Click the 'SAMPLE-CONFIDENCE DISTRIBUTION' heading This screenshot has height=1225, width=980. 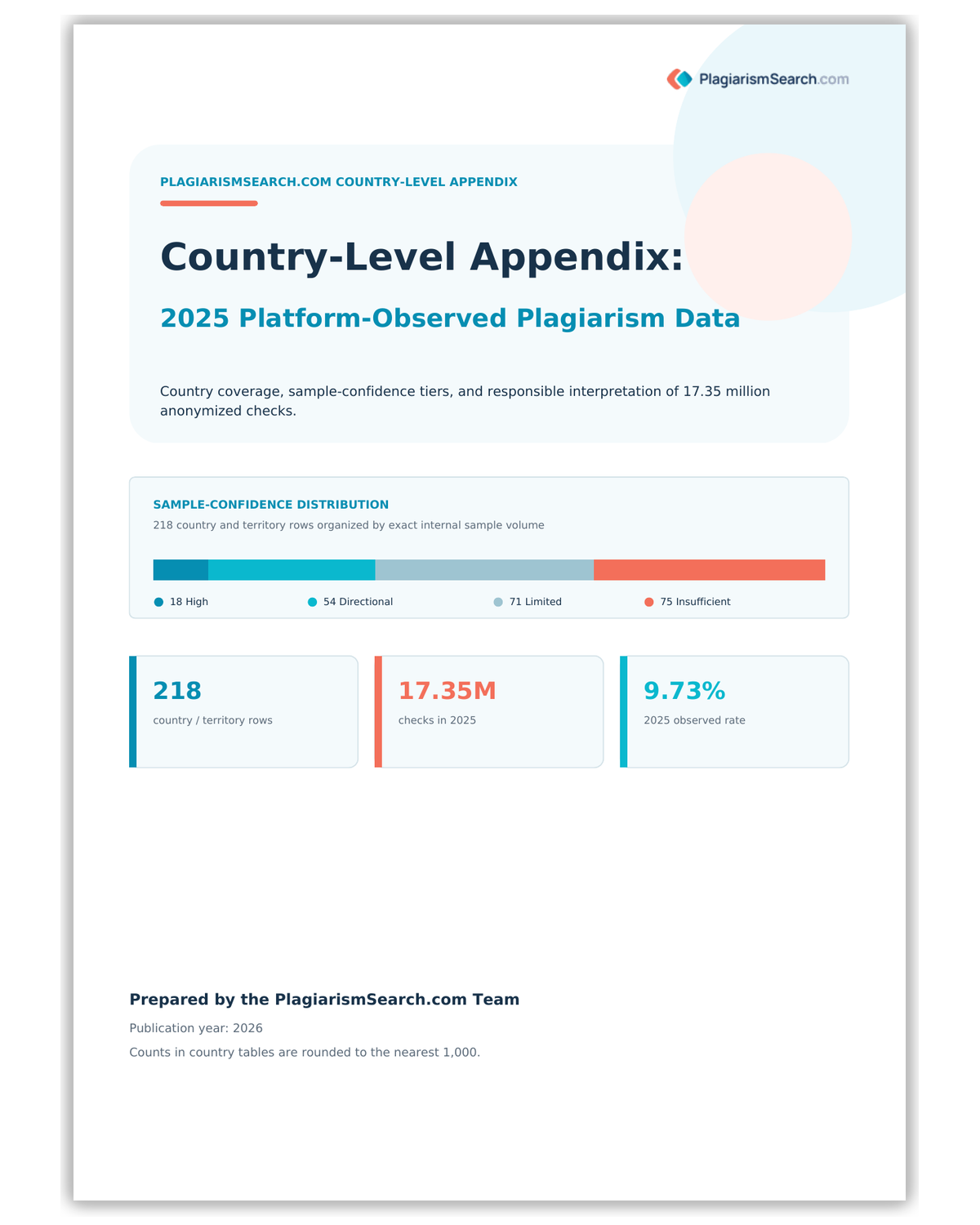(271, 505)
